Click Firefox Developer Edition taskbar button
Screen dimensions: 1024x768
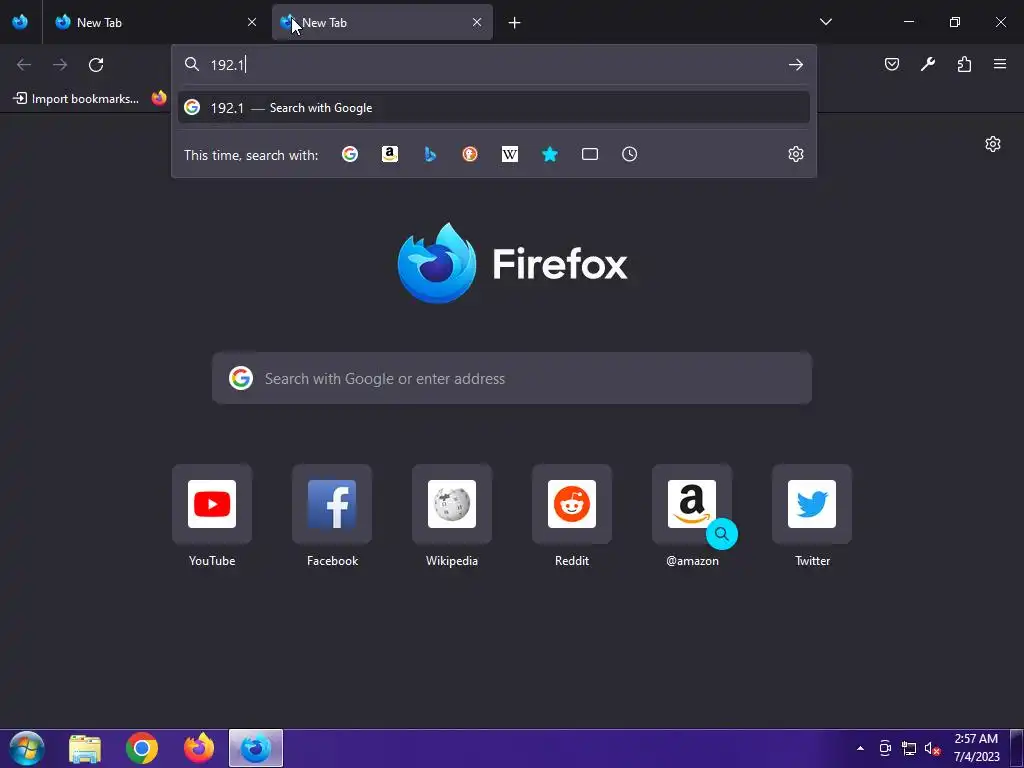pyautogui.click(x=256, y=748)
